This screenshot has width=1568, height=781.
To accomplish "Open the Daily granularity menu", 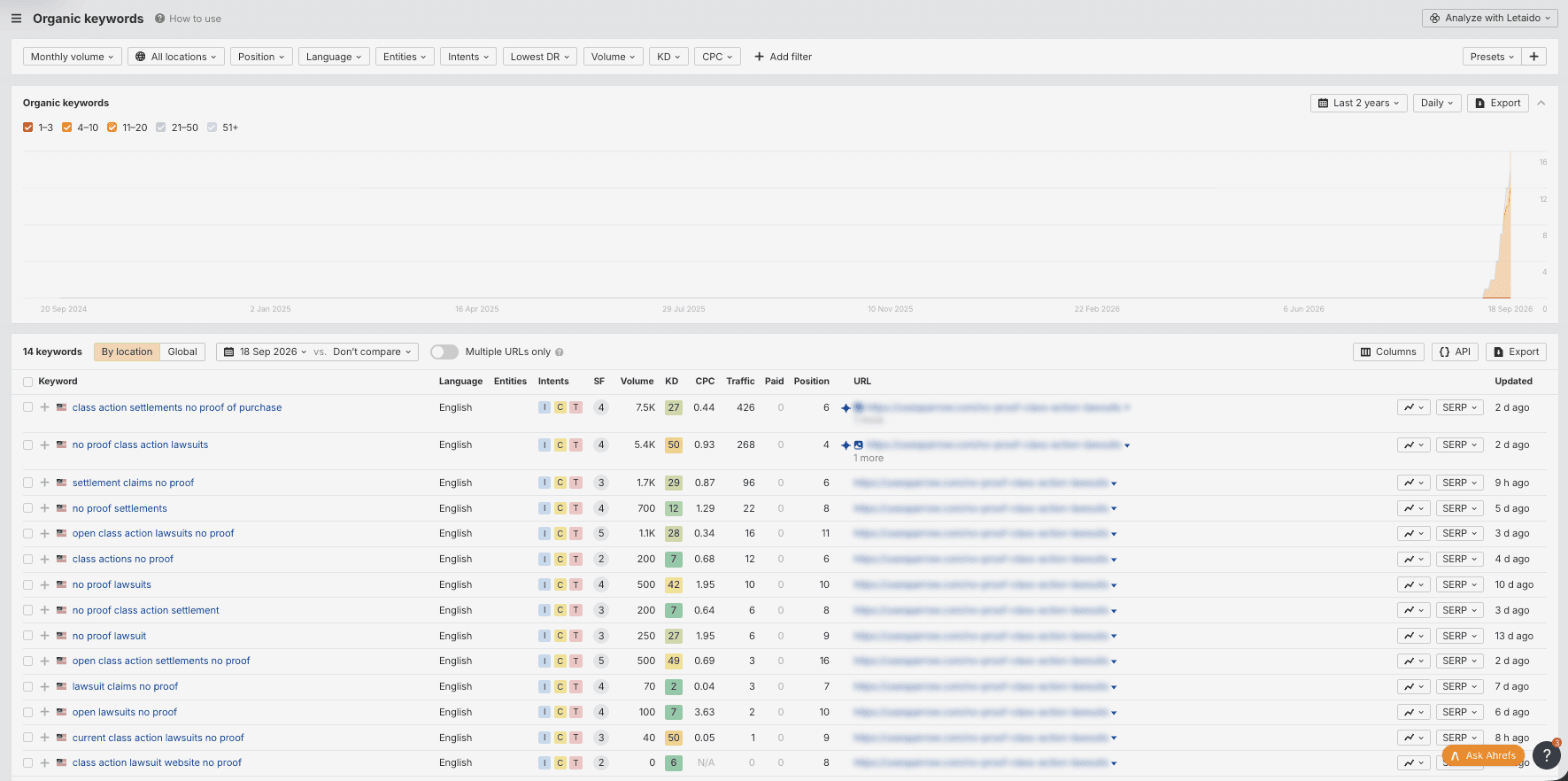I will click(x=1436, y=103).
